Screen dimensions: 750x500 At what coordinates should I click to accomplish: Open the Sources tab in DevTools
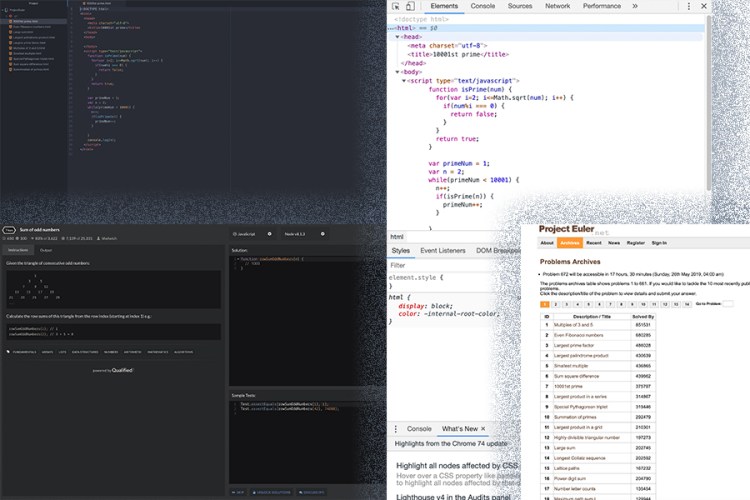(x=520, y=6)
